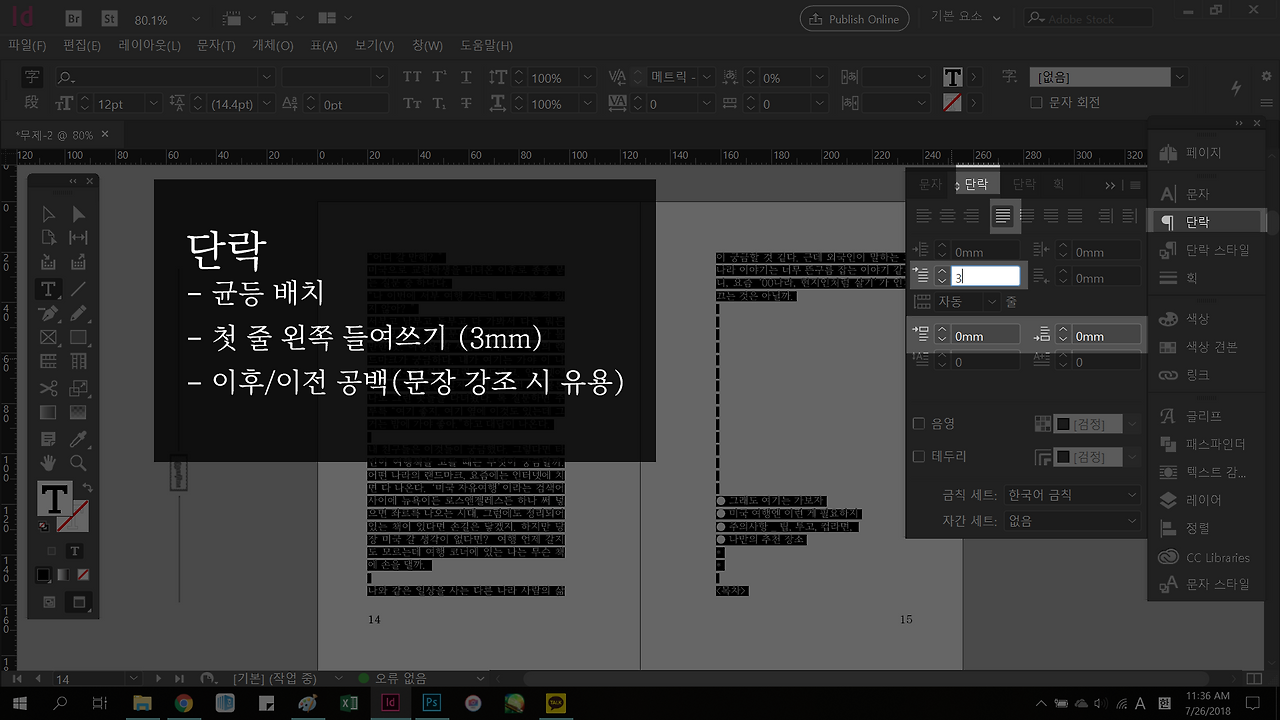The height and width of the screenshot is (720, 1280).
Task: Select the Hand tool
Action: 48,463
